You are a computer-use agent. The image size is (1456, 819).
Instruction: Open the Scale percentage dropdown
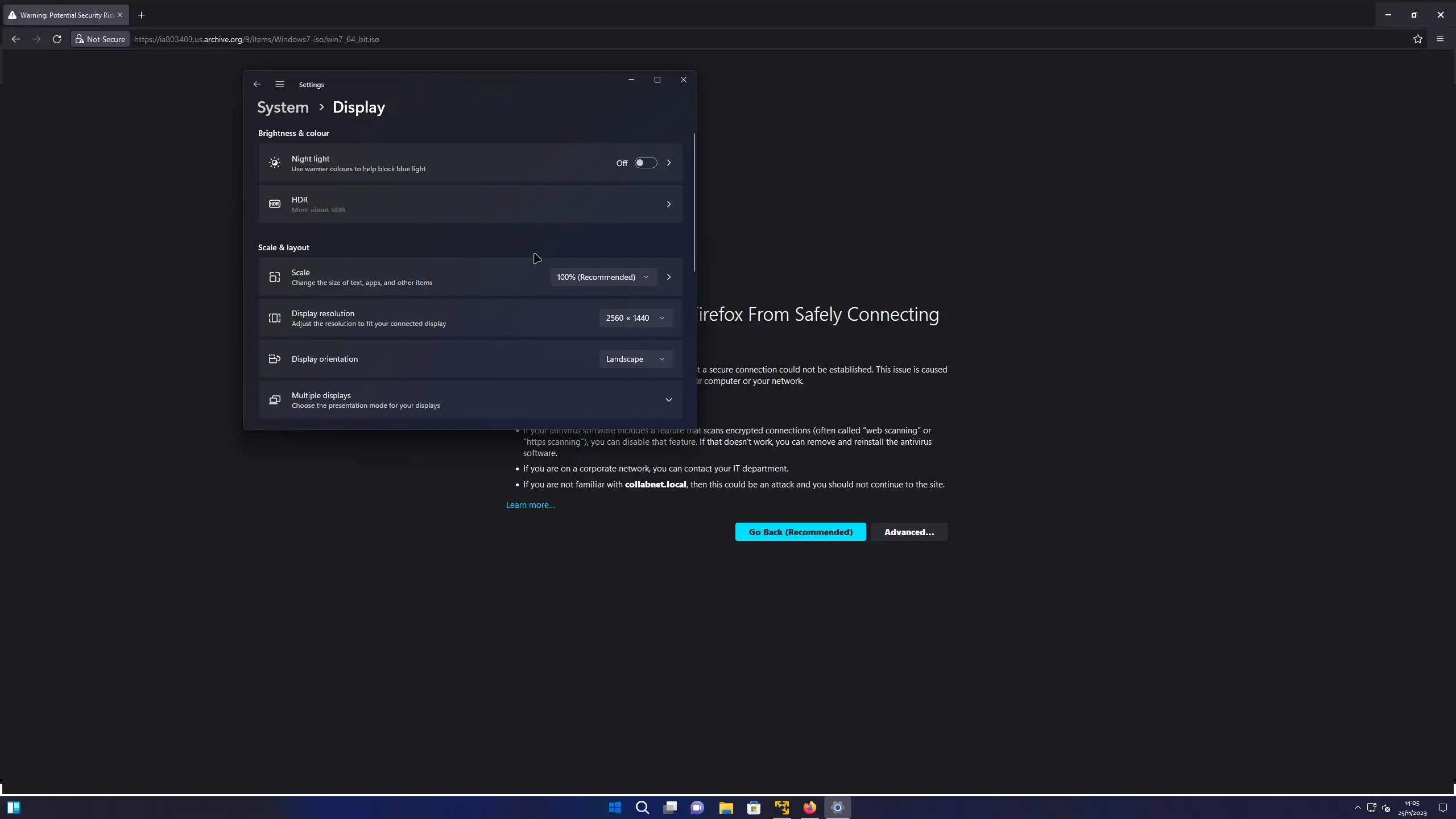tap(602, 277)
